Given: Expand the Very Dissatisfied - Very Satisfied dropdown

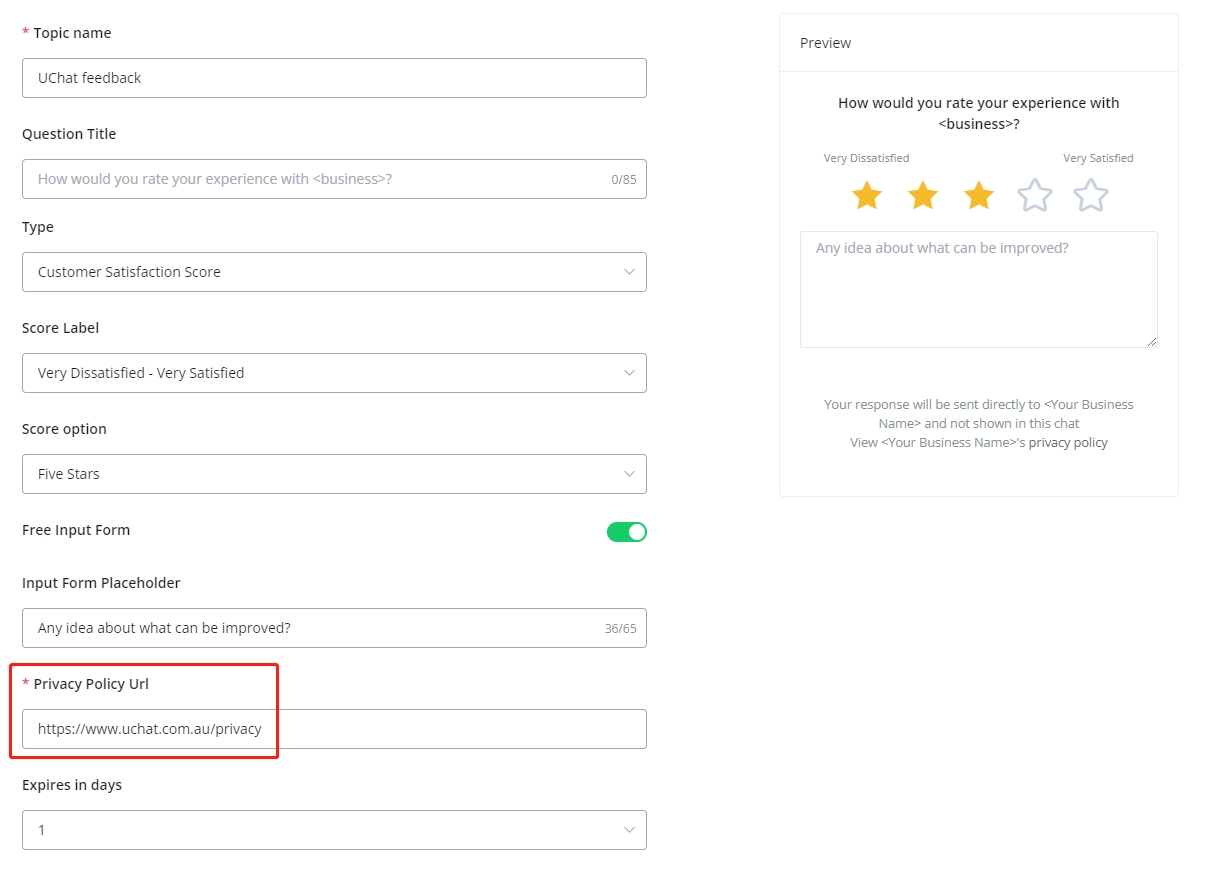Looking at the screenshot, I should 320,373.
